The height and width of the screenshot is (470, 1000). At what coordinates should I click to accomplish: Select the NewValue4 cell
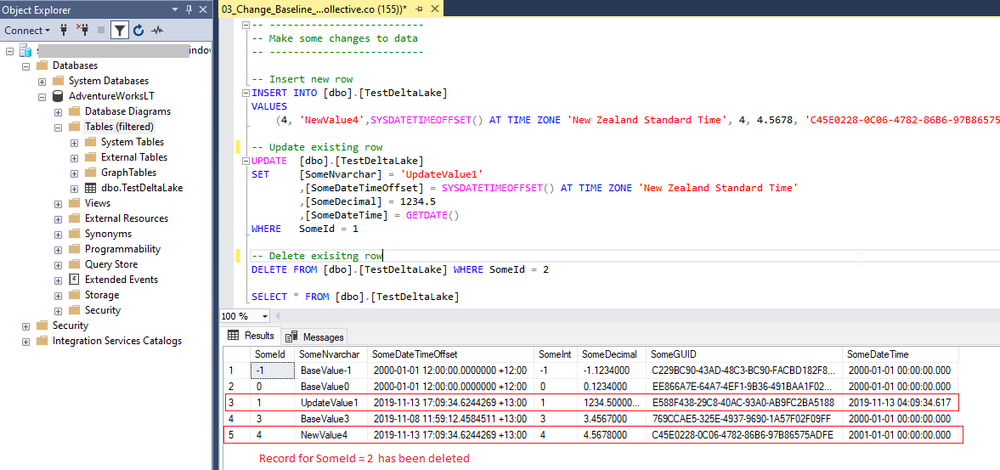click(x=330, y=436)
